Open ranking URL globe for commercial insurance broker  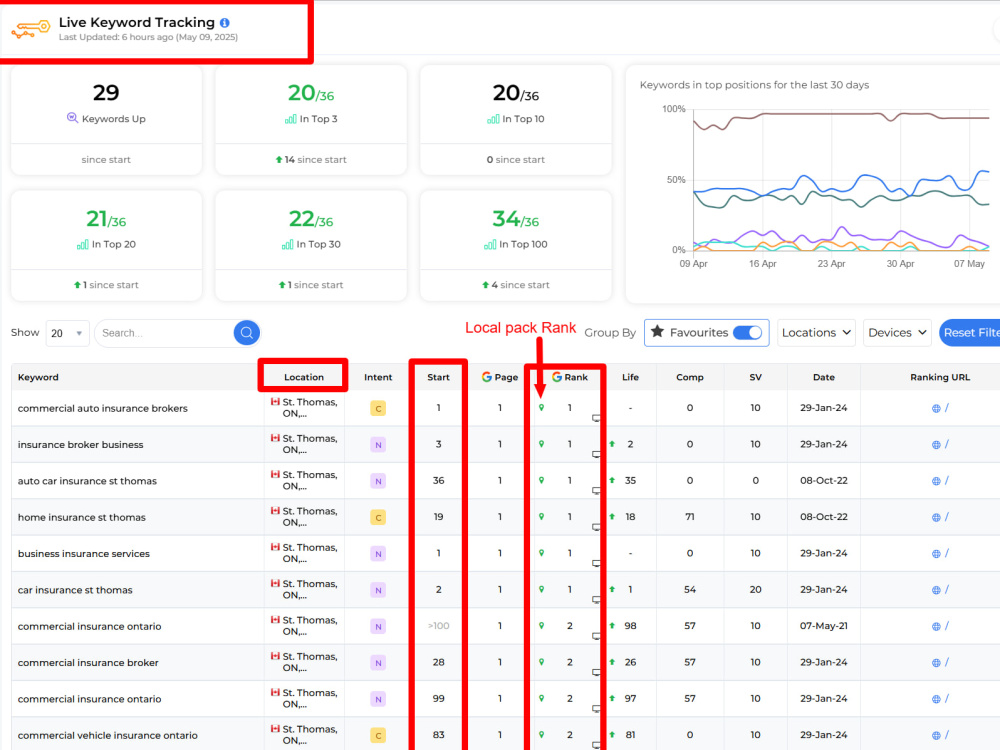click(936, 663)
